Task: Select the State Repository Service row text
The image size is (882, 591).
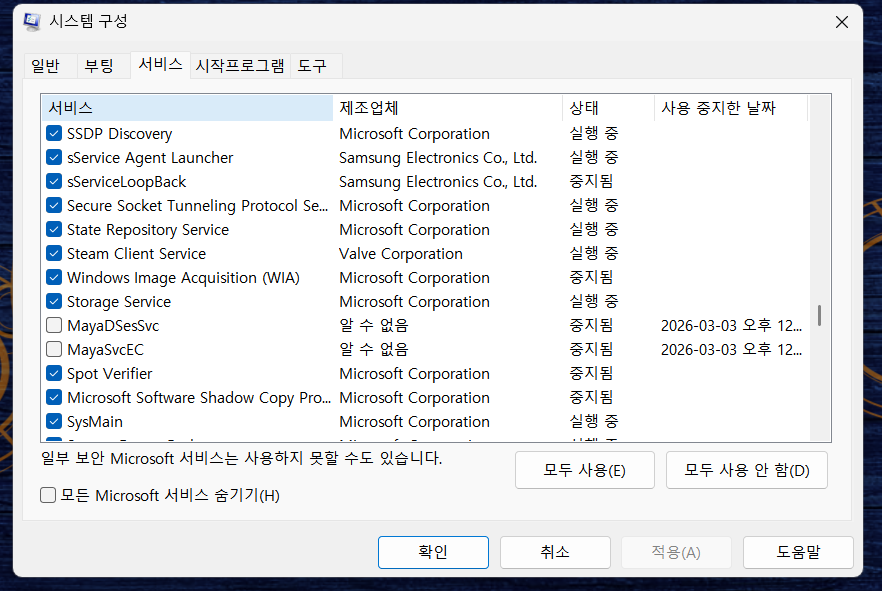Action: coord(148,229)
